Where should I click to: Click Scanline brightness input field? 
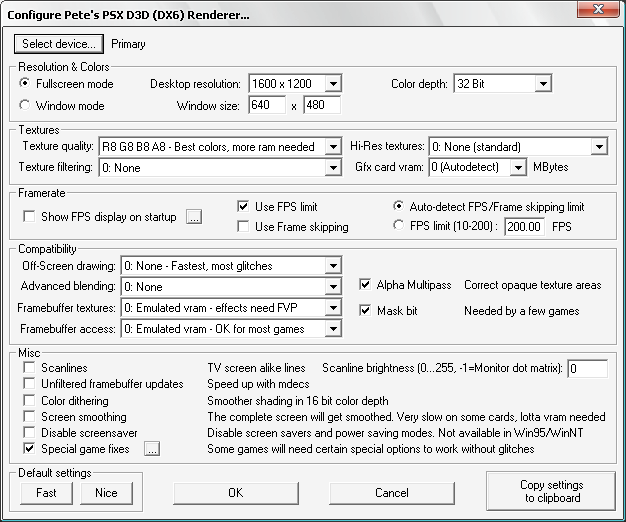coord(588,368)
